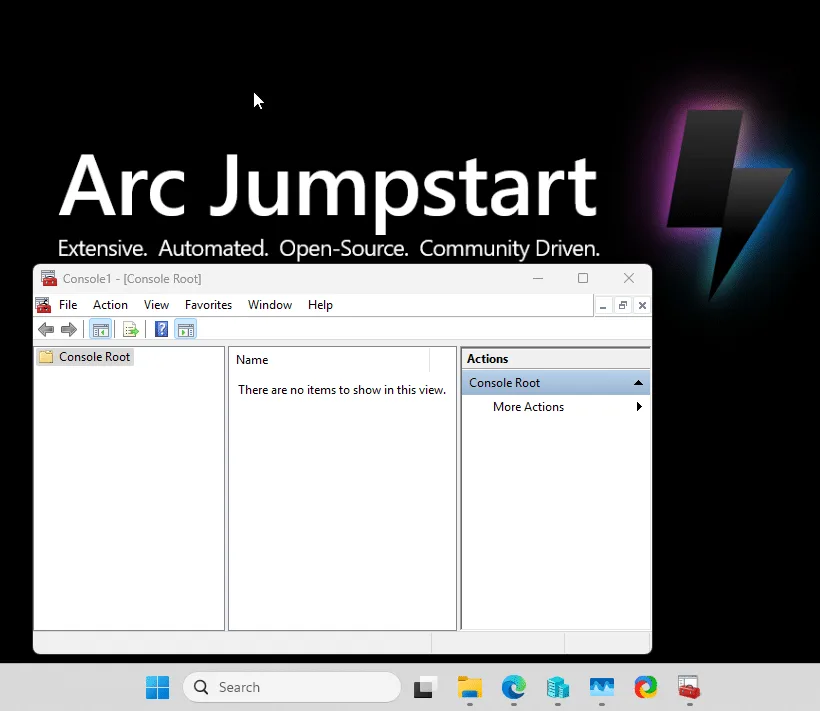The image size is (820, 711).
Task: Open File Explorer from the taskbar
Action: [469, 688]
